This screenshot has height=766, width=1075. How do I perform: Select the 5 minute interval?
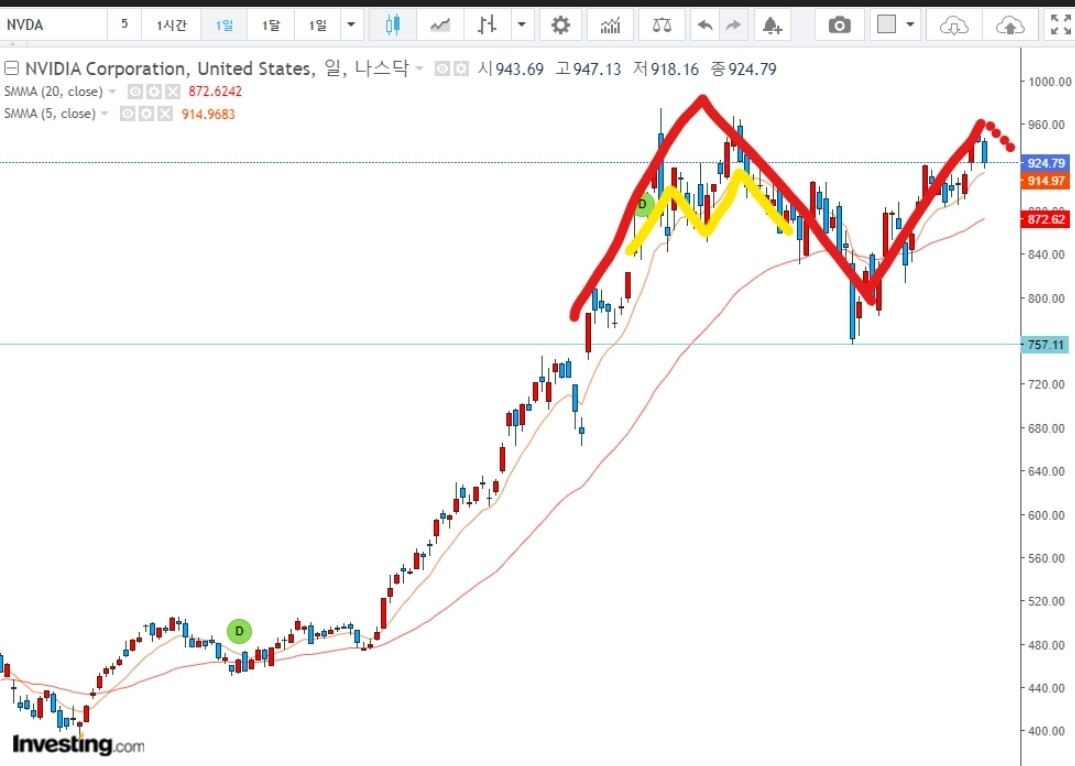tap(124, 25)
